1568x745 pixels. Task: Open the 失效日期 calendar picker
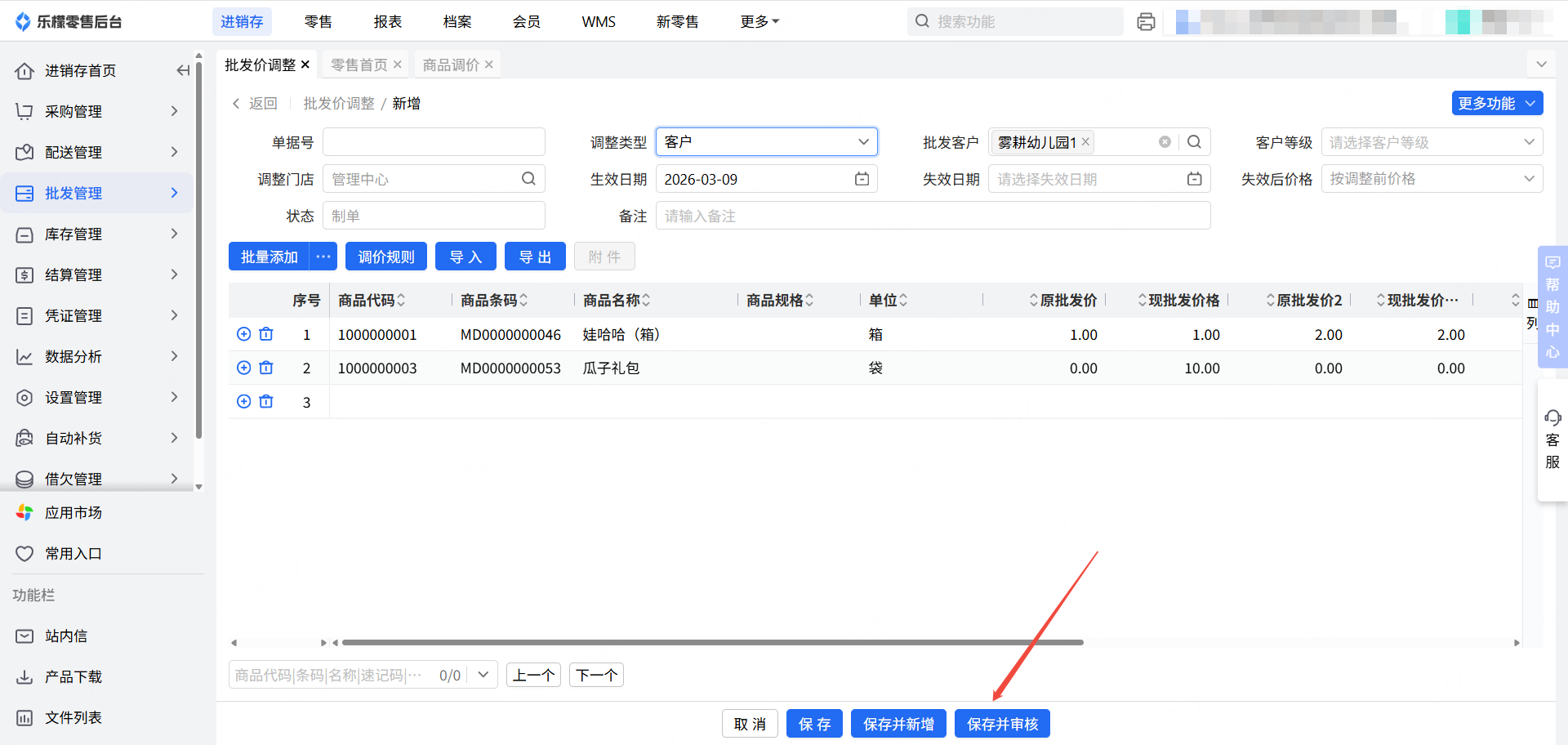point(1194,179)
